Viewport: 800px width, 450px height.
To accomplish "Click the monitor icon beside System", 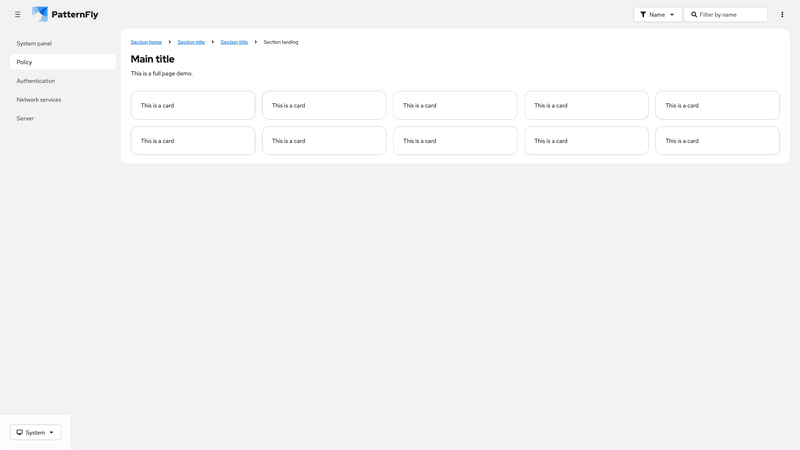I will tap(19, 433).
